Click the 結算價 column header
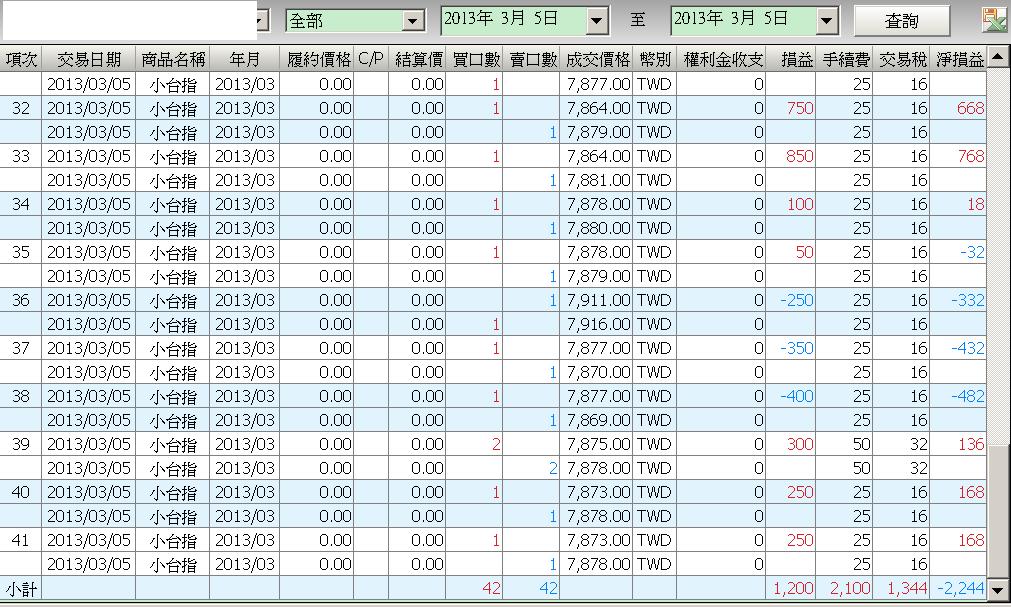The image size is (1011, 607). pos(417,59)
